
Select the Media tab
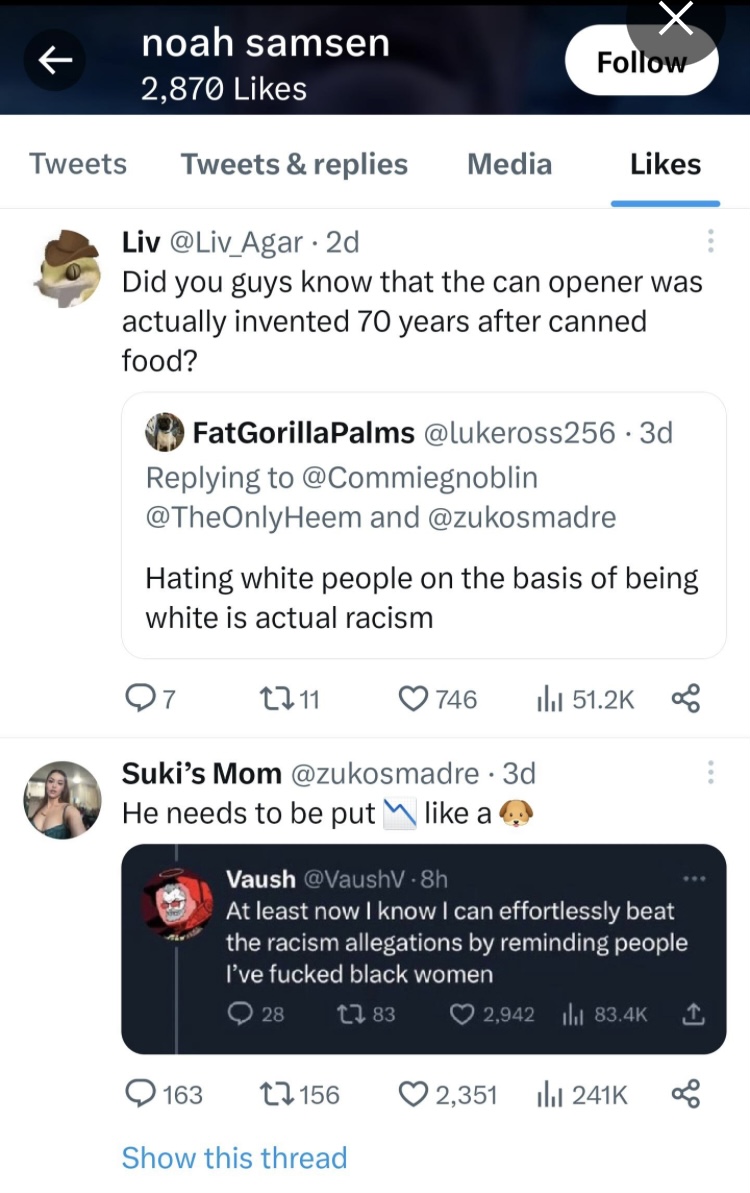509,164
